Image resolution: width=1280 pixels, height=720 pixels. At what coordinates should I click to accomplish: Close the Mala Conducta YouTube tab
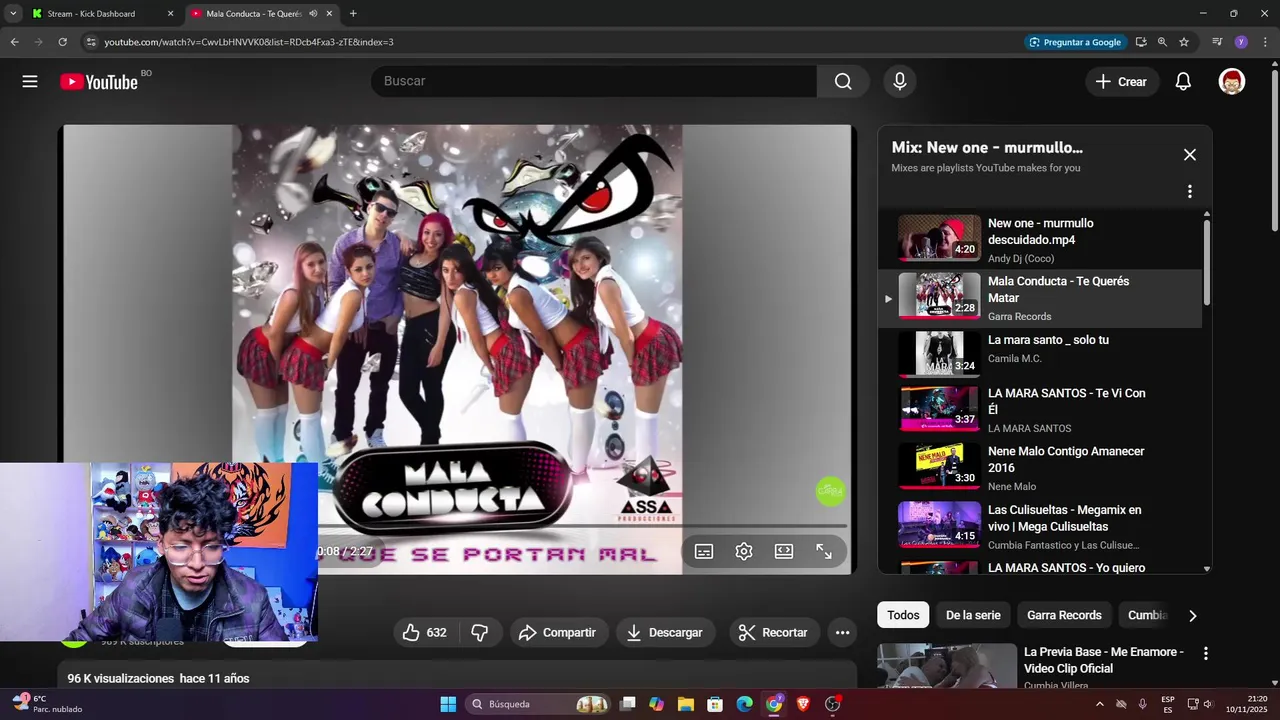329,14
